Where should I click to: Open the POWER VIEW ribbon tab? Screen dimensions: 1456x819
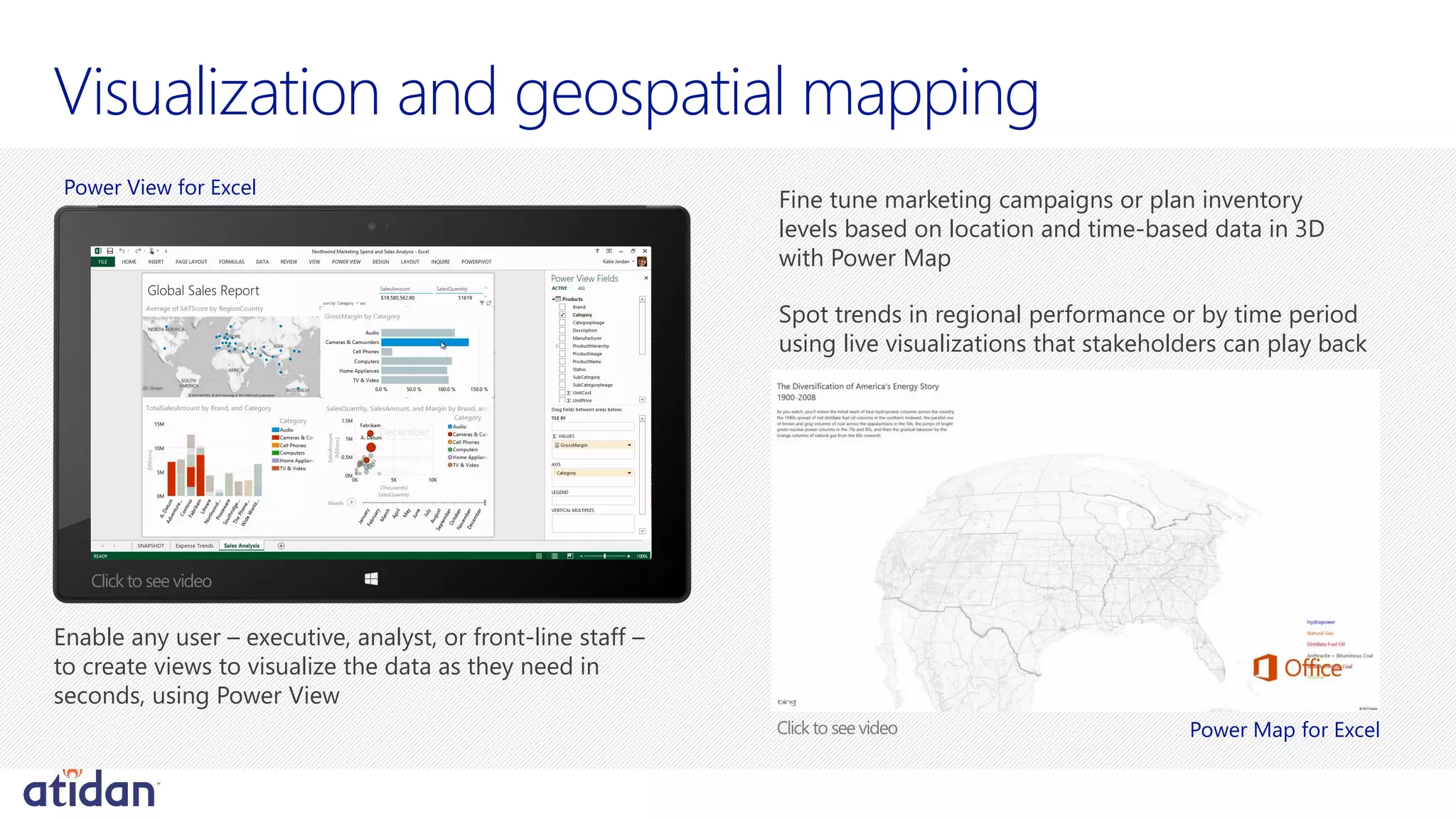(346, 262)
